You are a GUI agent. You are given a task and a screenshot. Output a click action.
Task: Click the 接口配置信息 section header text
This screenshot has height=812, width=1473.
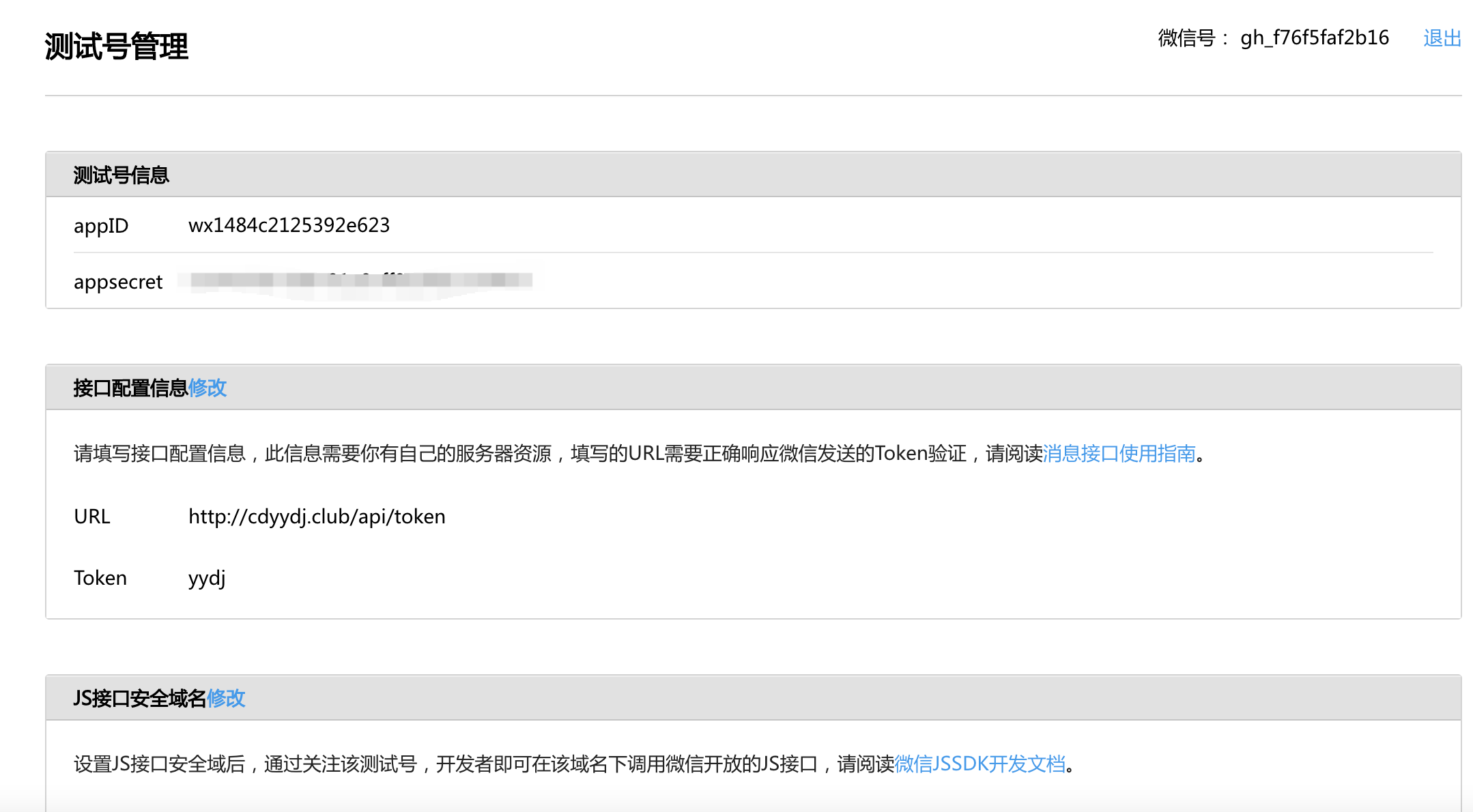[x=130, y=388]
